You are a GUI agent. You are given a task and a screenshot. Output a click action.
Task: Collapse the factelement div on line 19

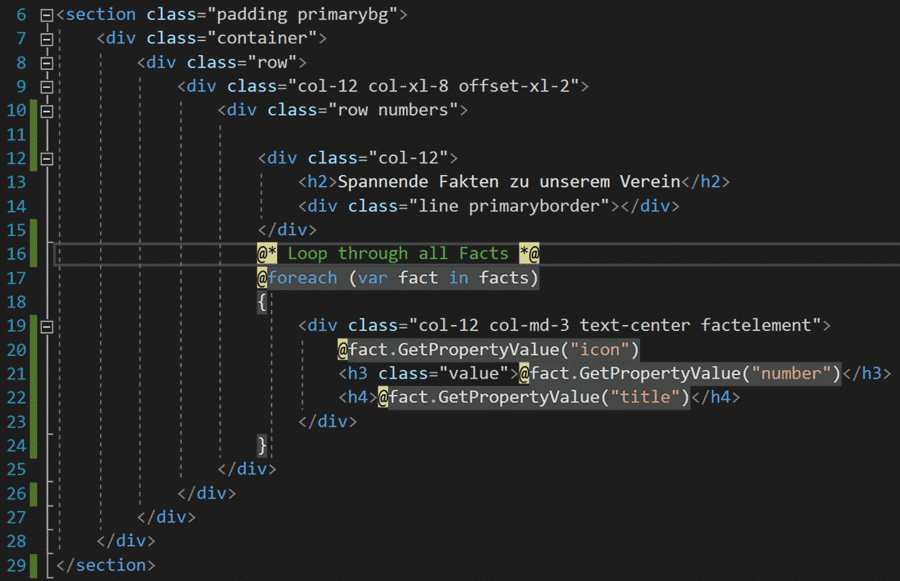point(47,327)
